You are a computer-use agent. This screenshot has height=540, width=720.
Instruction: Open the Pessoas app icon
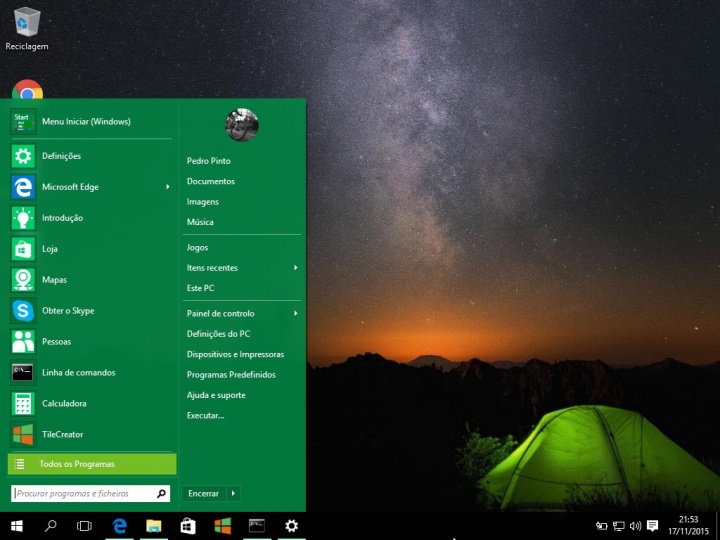click(24, 342)
